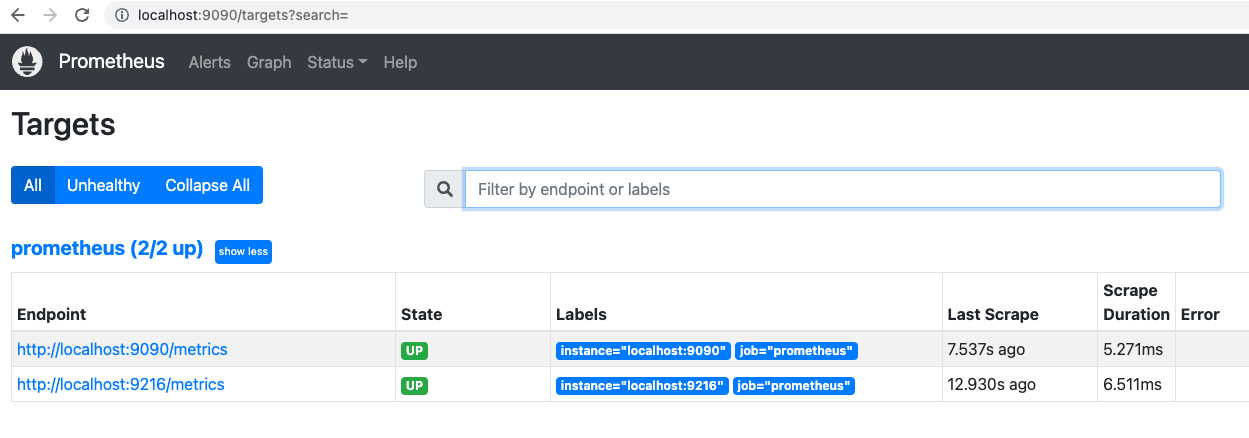
Task: Expand the Status dropdown menu
Action: 337,62
